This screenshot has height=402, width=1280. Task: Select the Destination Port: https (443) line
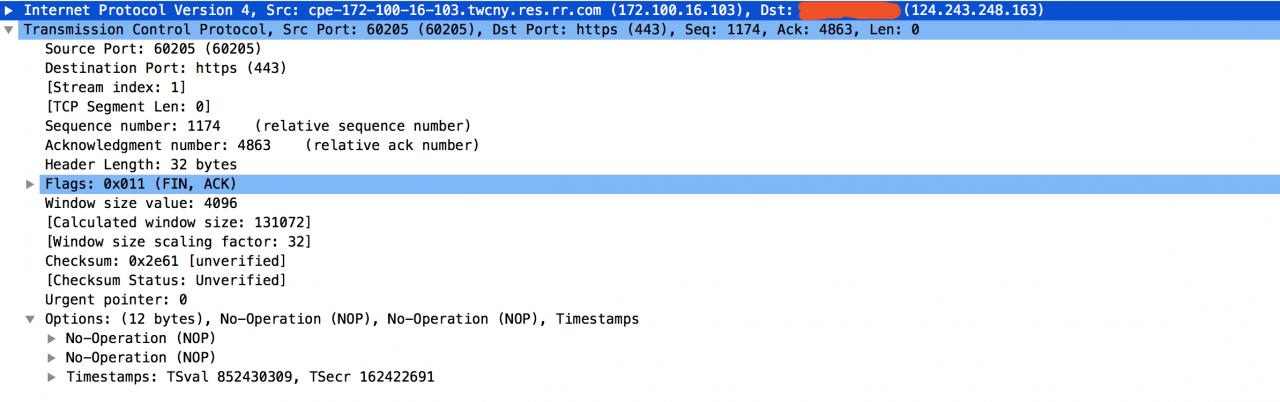click(x=165, y=68)
